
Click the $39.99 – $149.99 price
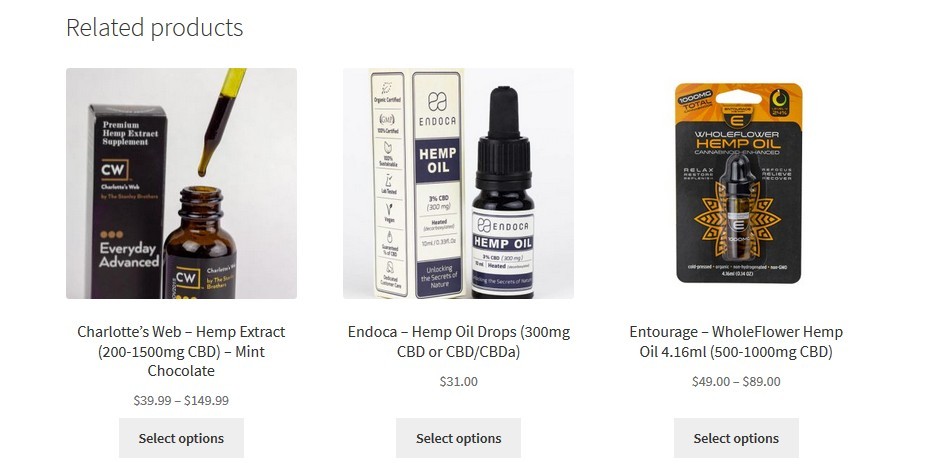click(x=181, y=400)
